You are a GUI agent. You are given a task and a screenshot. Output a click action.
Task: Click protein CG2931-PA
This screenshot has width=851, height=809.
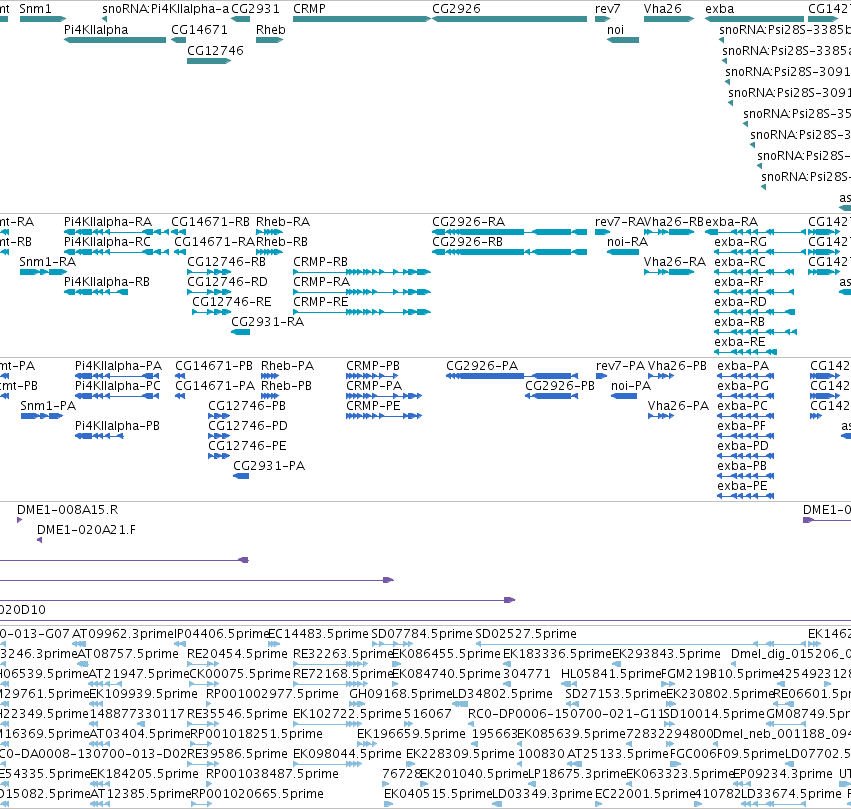(x=269, y=466)
